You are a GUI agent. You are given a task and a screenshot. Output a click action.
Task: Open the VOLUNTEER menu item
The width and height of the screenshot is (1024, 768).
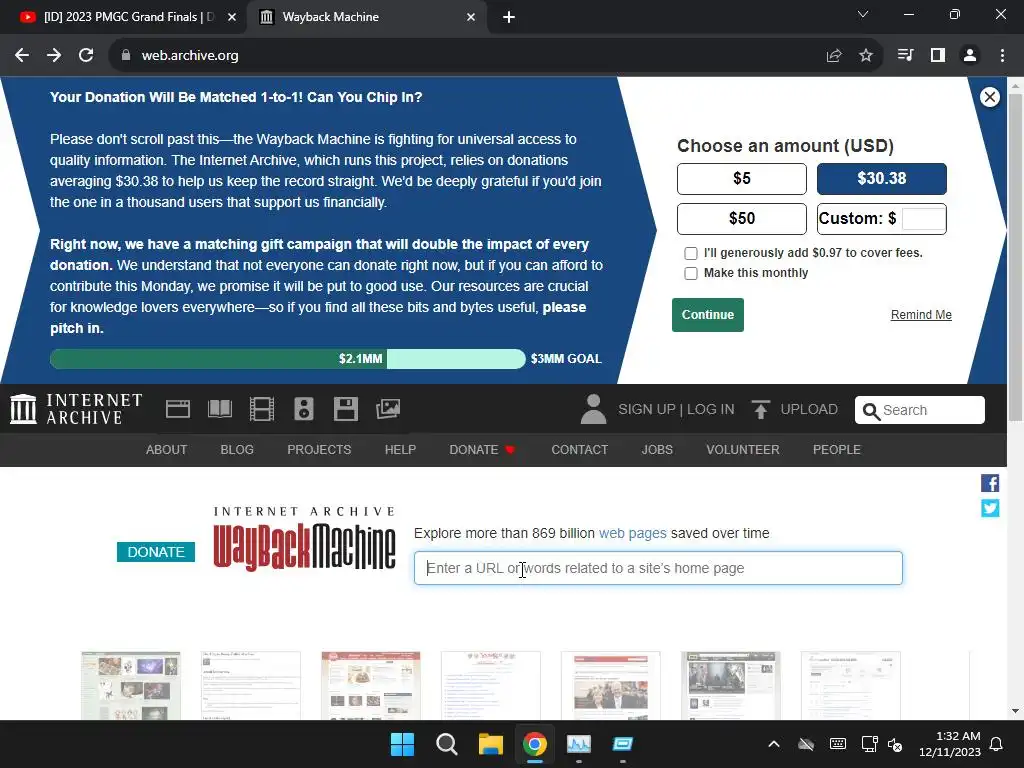[743, 450]
